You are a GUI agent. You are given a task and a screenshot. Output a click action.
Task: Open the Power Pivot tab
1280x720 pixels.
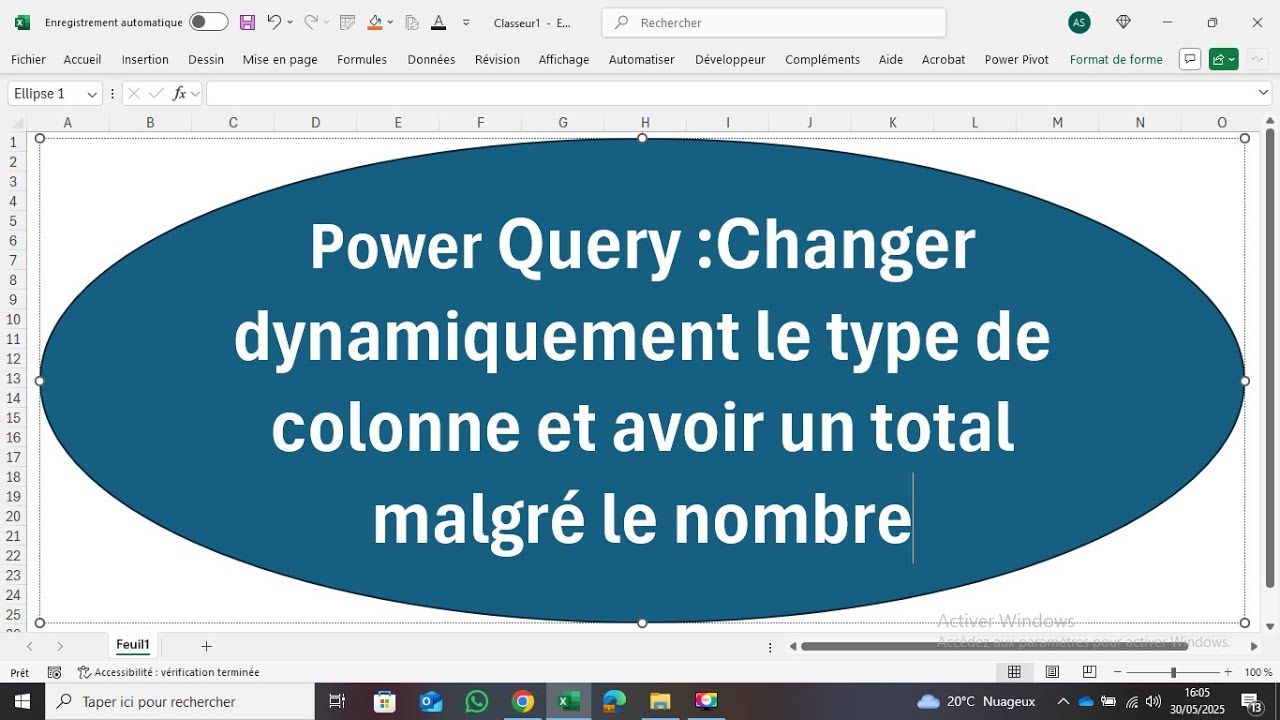[1016, 59]
